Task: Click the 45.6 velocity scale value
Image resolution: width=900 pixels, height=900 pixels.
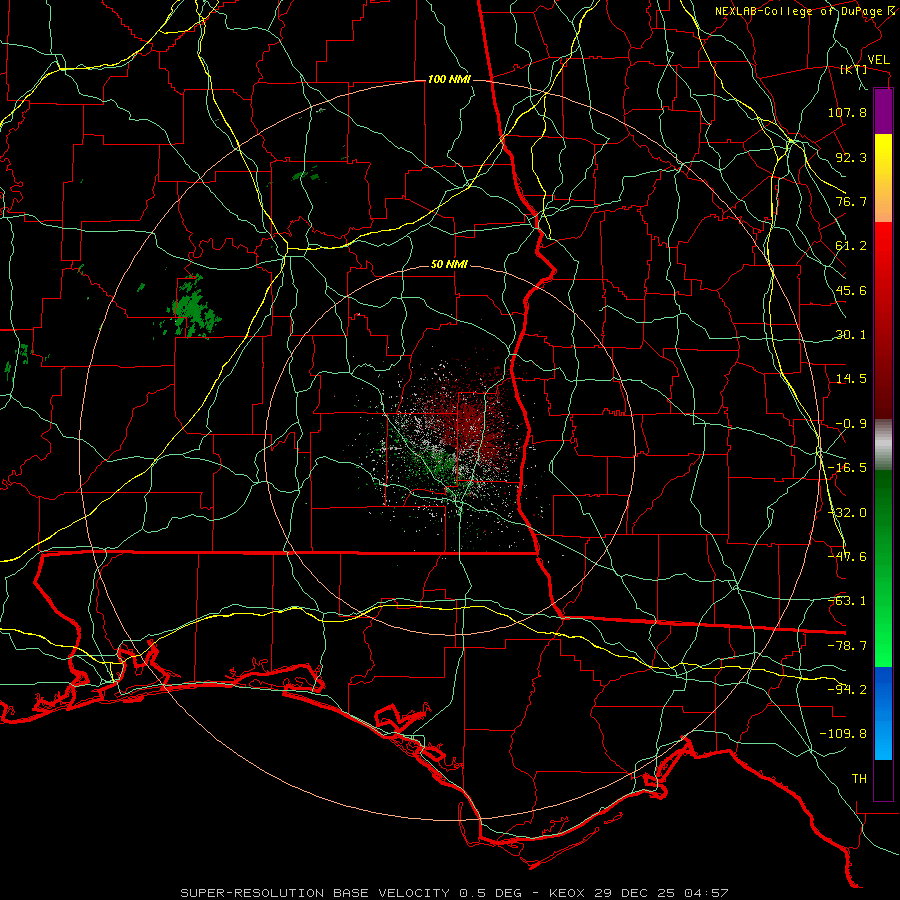Action: 851,290
